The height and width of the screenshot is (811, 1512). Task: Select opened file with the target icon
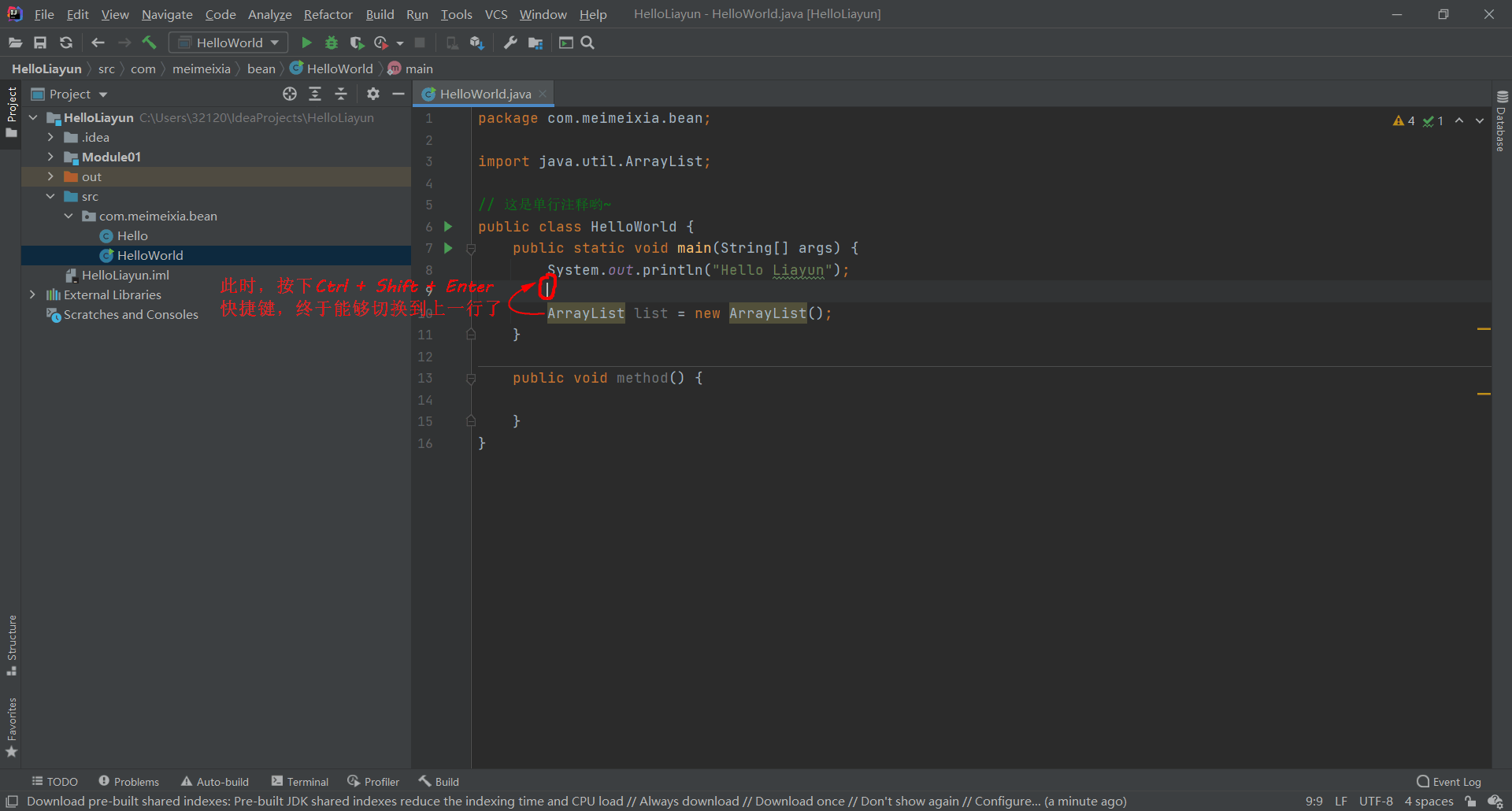(290, 94)
